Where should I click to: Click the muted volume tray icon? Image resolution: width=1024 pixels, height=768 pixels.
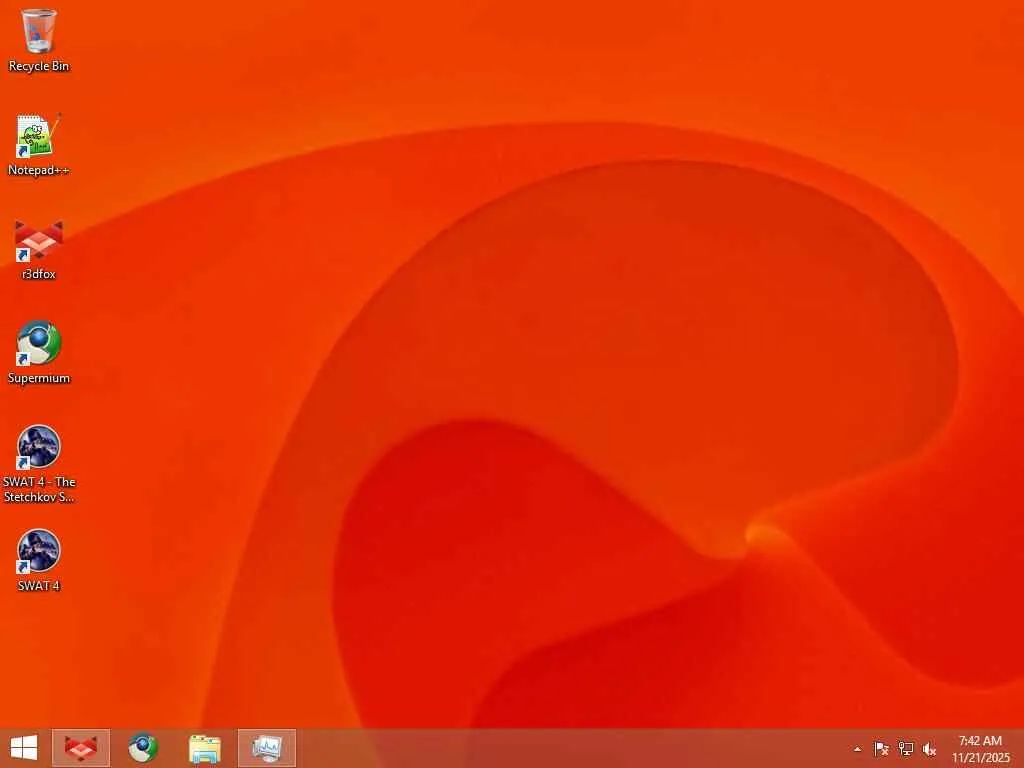coord(929,749)
